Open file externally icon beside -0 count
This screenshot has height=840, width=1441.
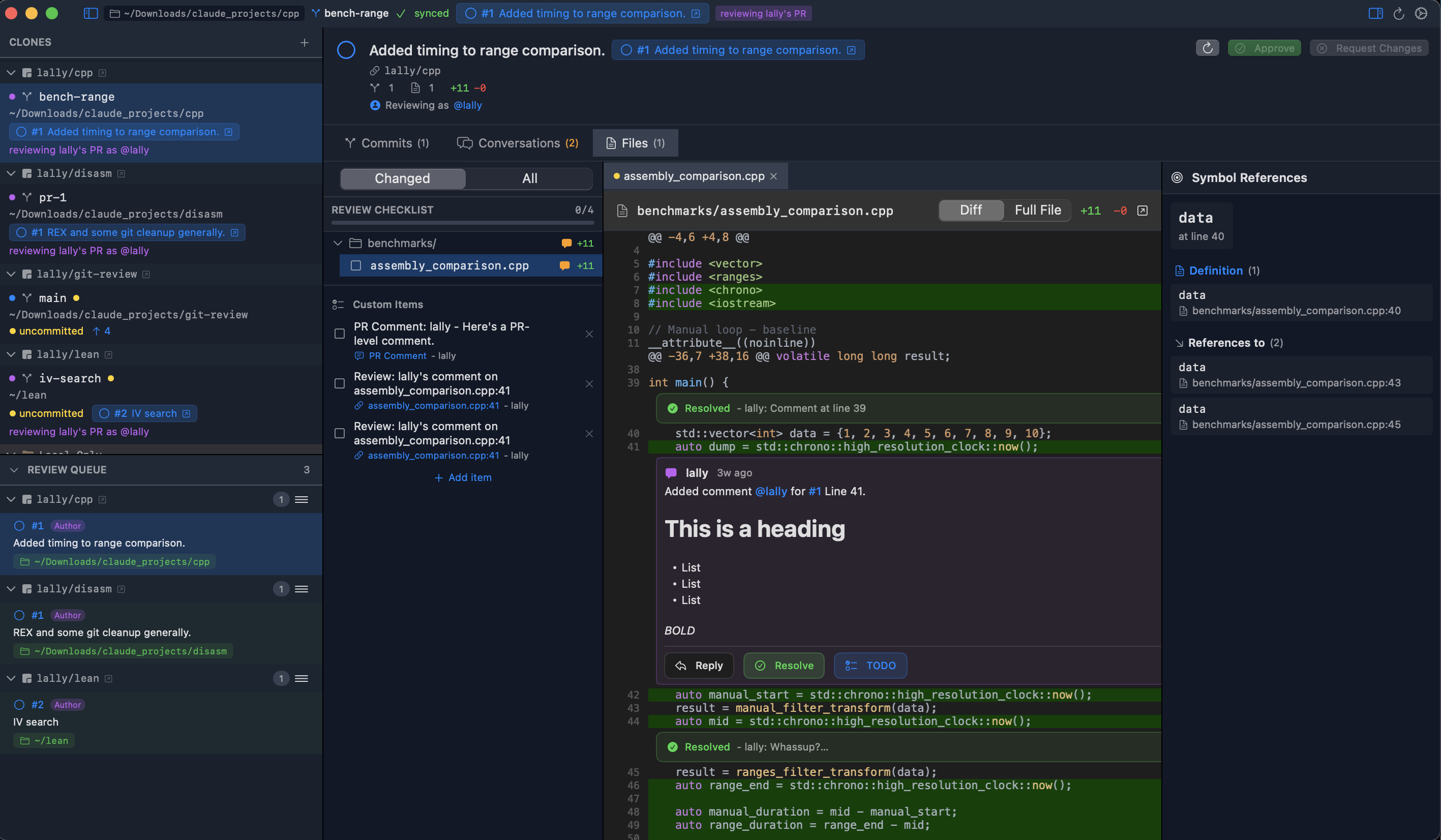(x=1143, y=211)
